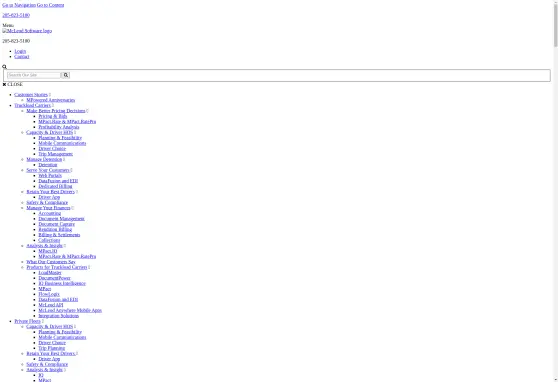Expand the arrow beside Customer Stories
This screenshot has width=558, height=382.
(50, 95)
